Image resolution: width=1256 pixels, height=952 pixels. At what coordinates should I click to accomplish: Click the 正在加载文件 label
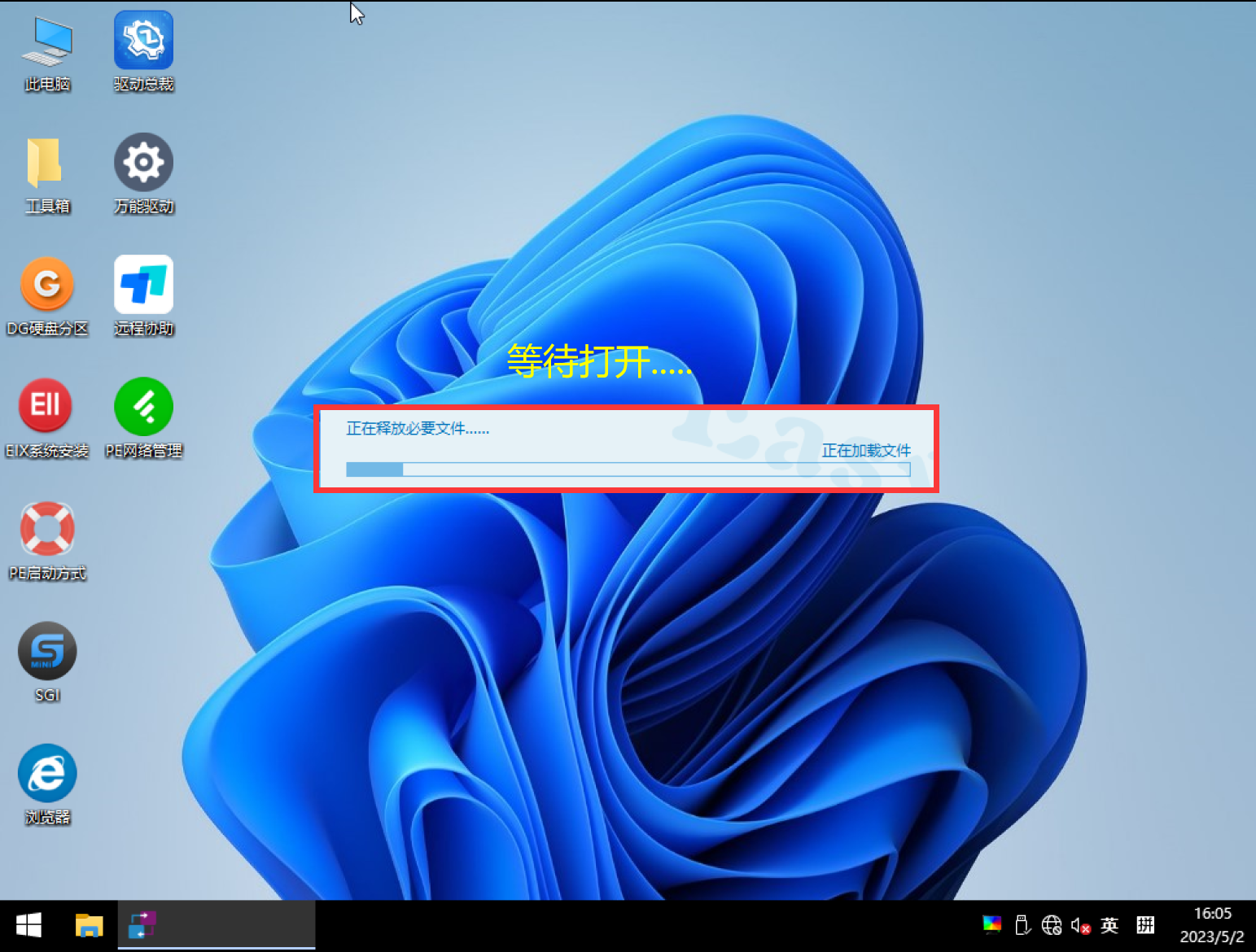866,450
